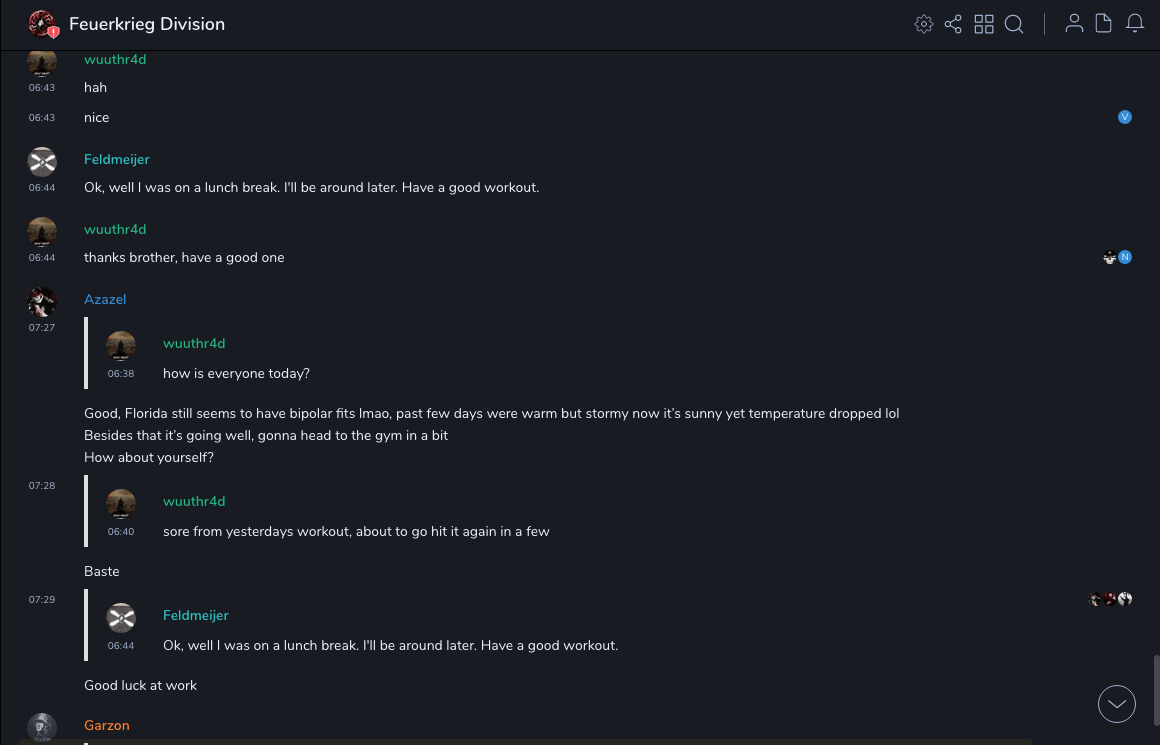Screen dimensions: 1160x745
Task: Open the members list icon
Action: click(1074, 24)
